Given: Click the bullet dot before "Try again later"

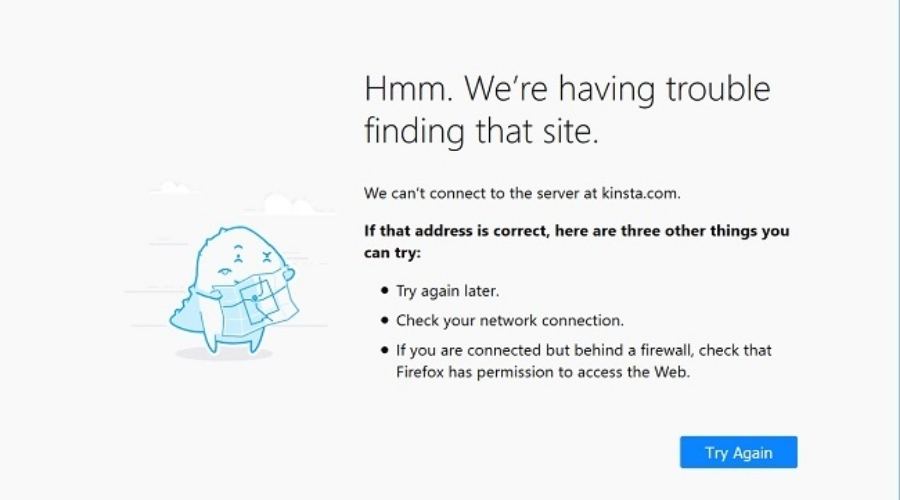Looking at the screenshot, I should tap(385, 292).
